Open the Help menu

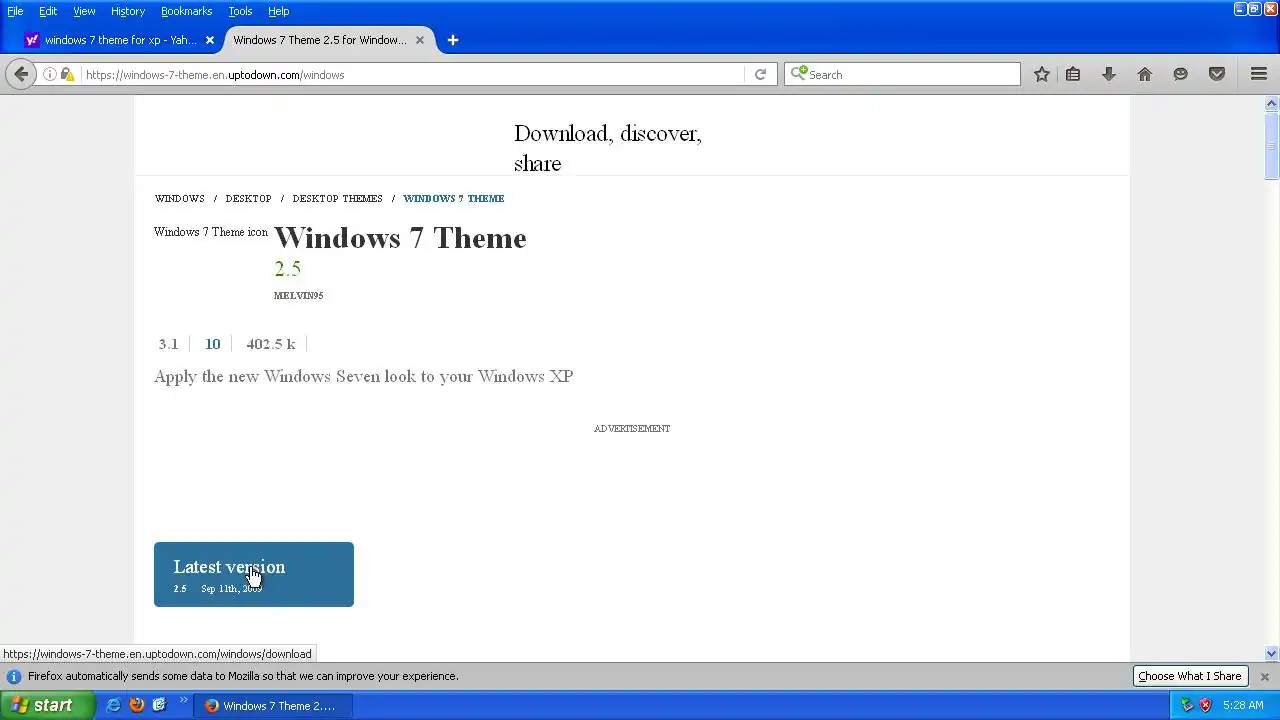point(279,11)
